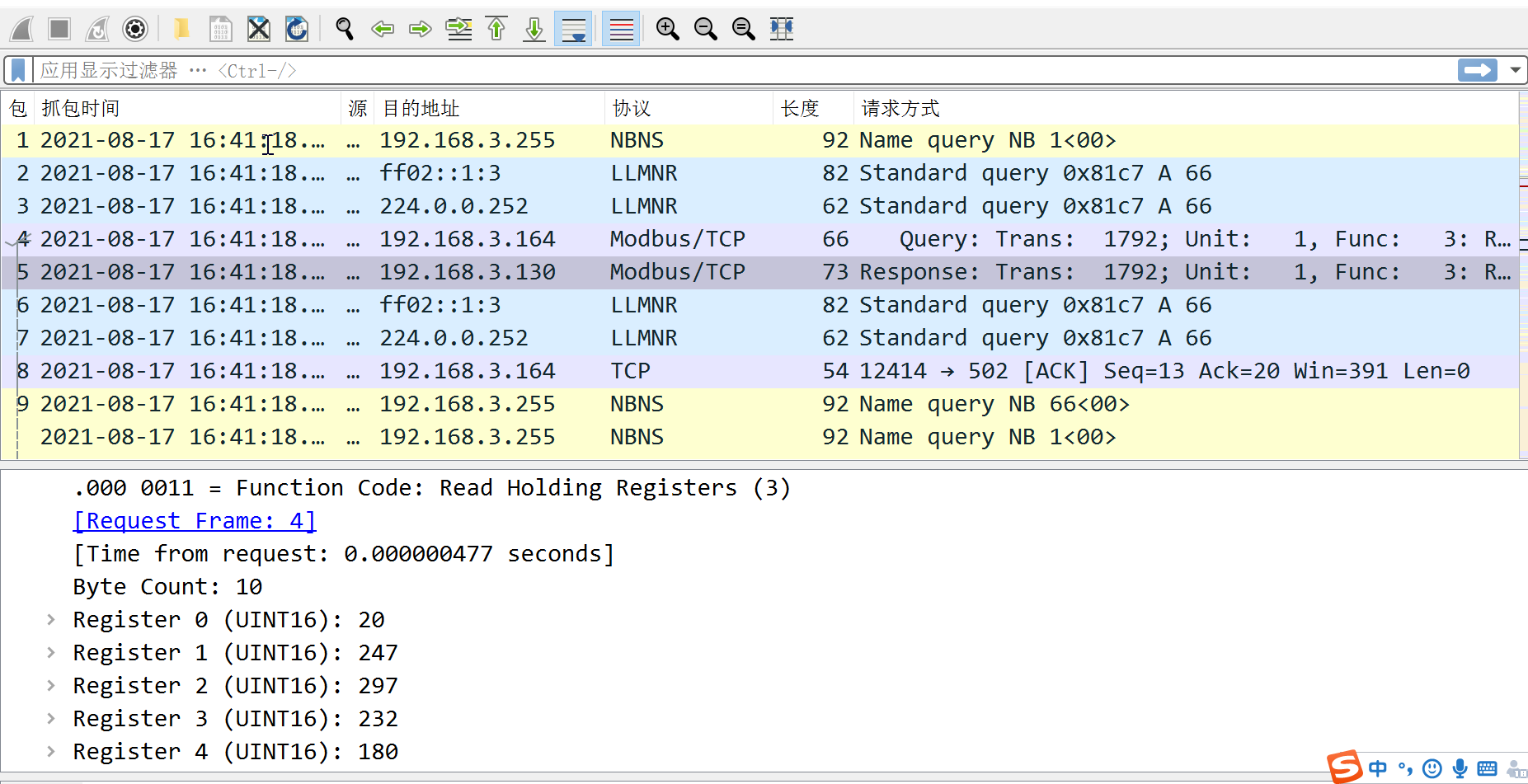The image size is (1528, 784).
Task: Reload this capture file
Action: point(297,29)
